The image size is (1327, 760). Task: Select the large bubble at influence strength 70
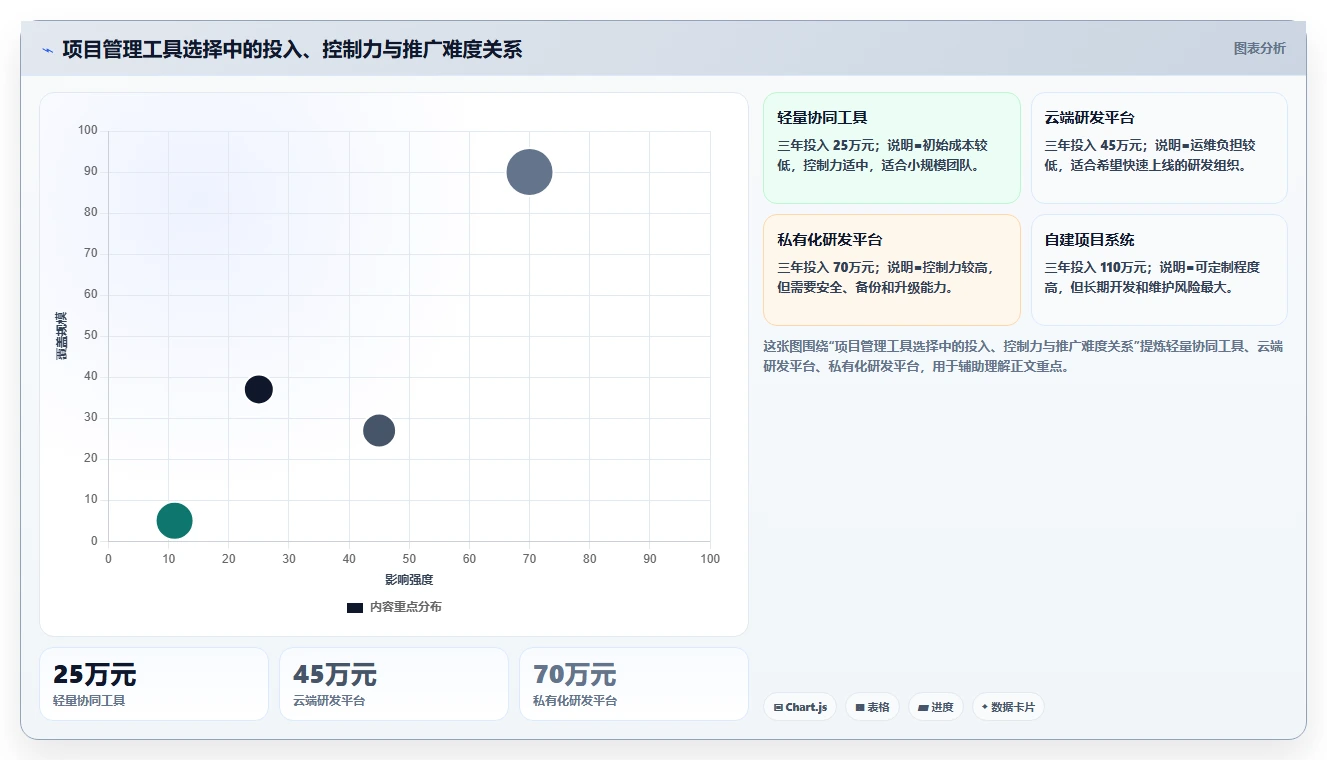click(x=529, y=172)
